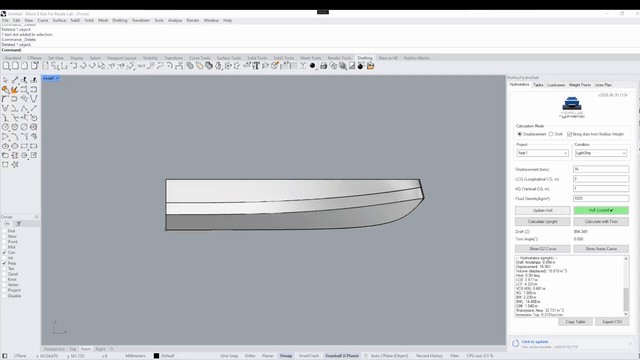Viewport: 640px width, 360px height.
Task: Click the Fluid Density input field
Action: (601, 198)
